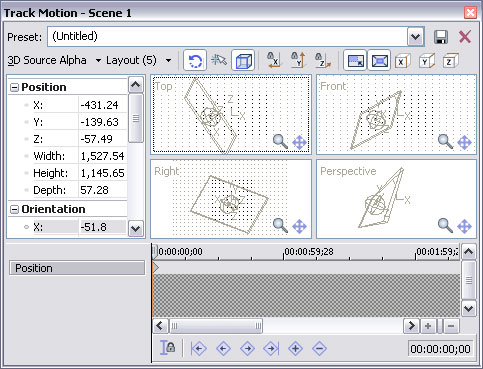Create Keyframe with plus diamond icon
The width and height of the screenshot is (483, 369).
295,349
